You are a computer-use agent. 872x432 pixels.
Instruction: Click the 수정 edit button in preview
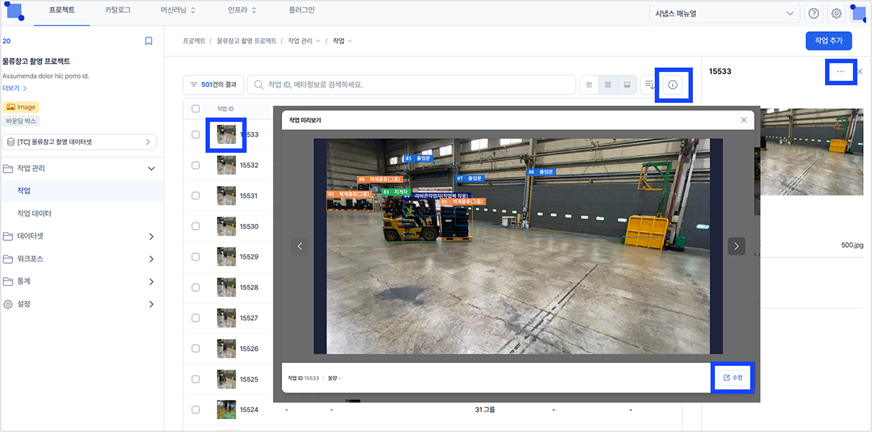[x=733, y=378]
